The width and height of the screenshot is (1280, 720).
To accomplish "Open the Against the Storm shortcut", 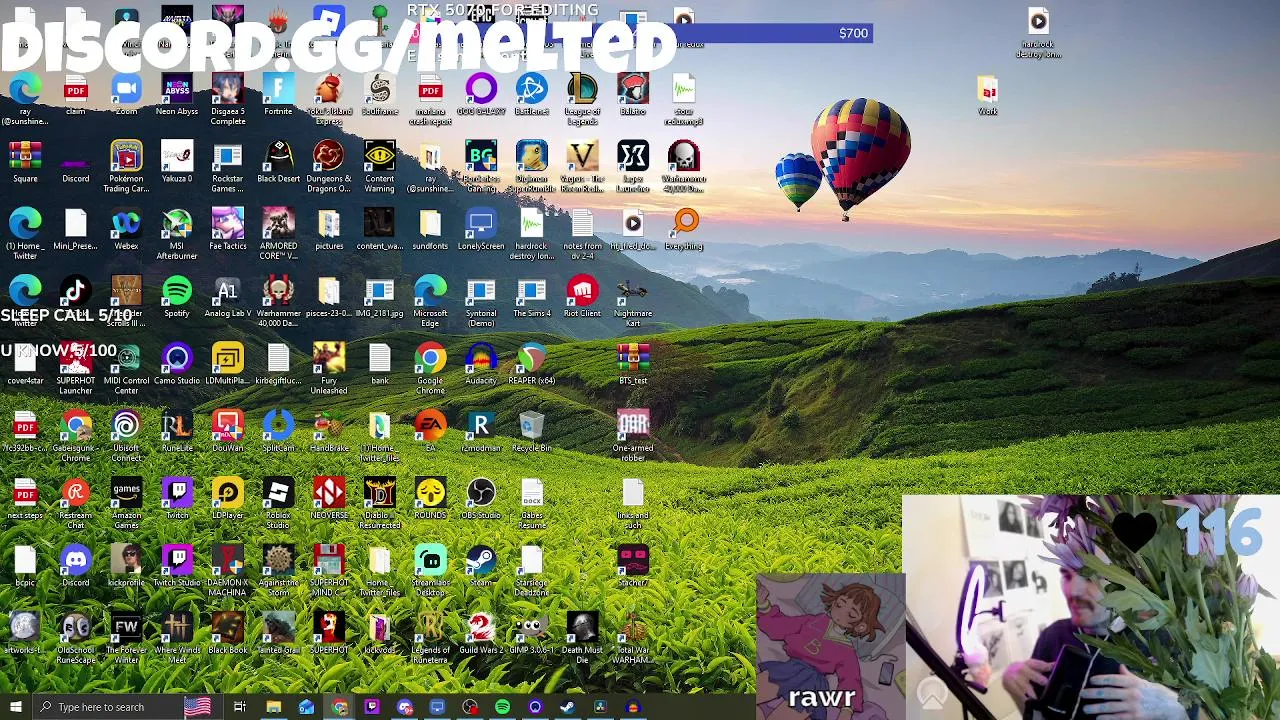I will [278, 569].
